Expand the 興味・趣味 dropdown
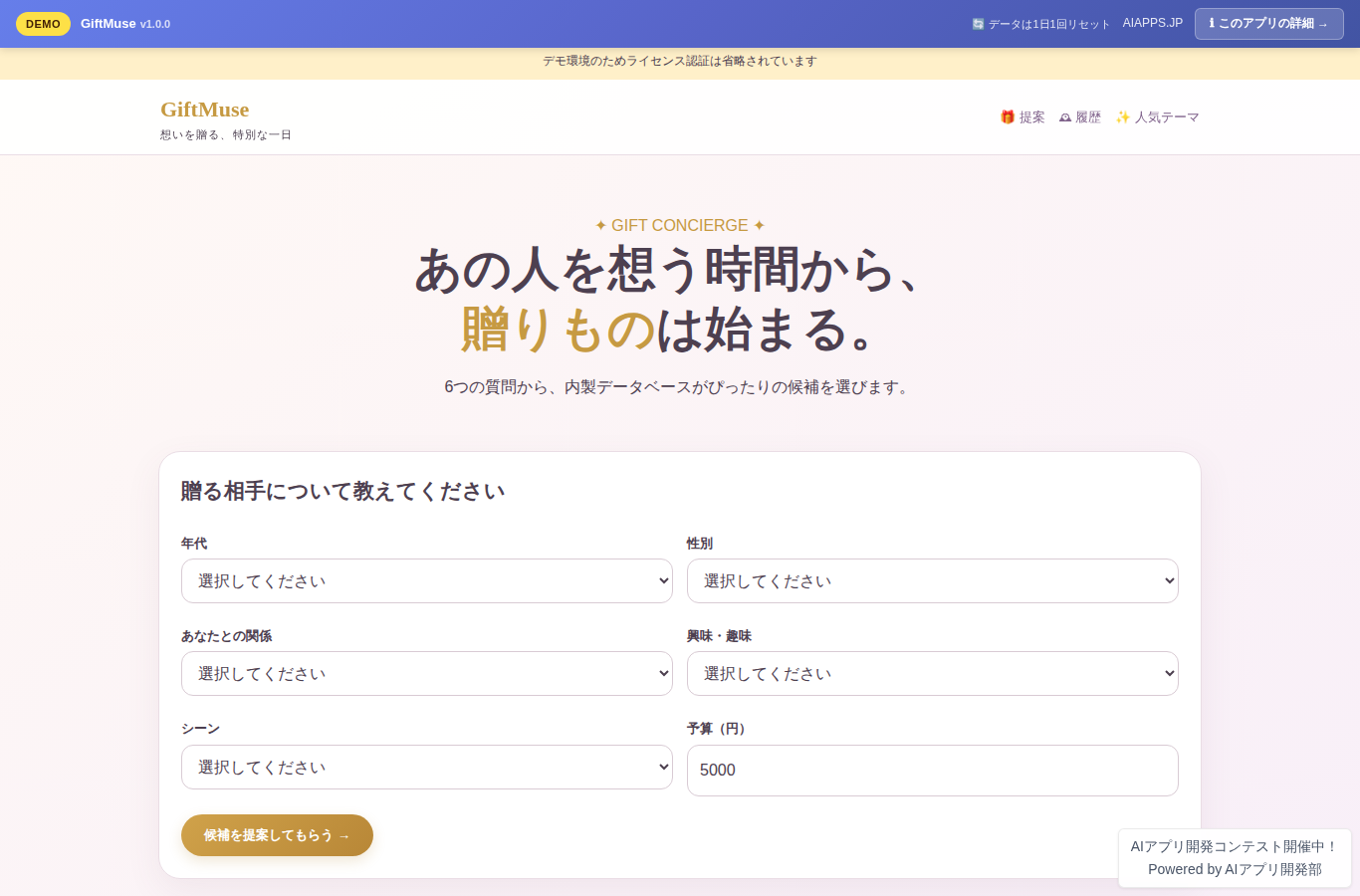This screenshot has width=1360, height=896. 933,673
